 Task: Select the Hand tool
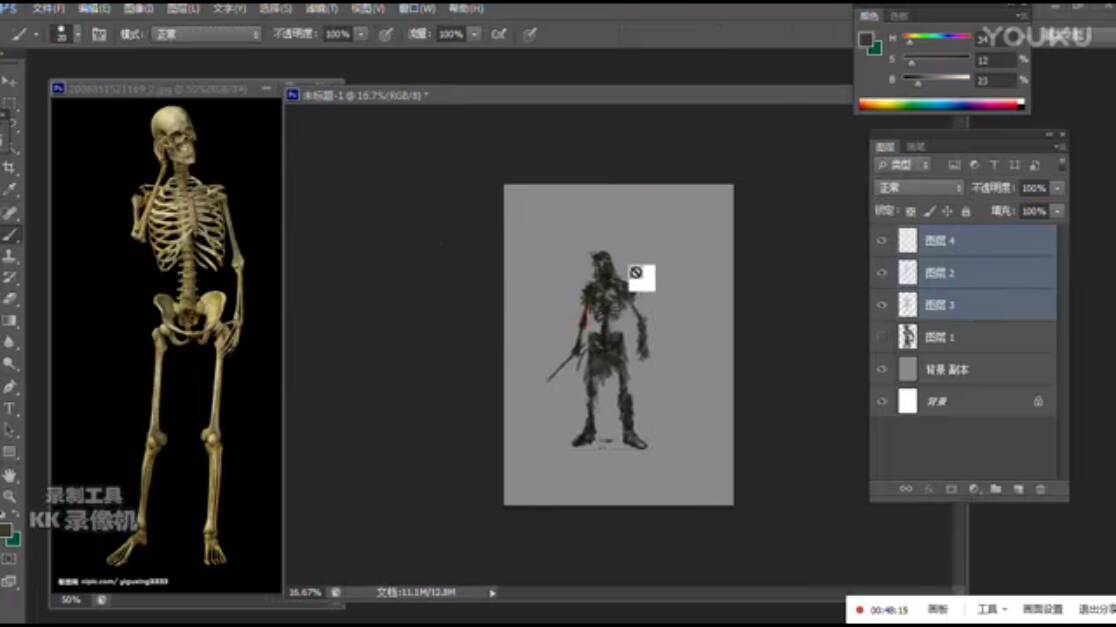(x=9, y=474)
